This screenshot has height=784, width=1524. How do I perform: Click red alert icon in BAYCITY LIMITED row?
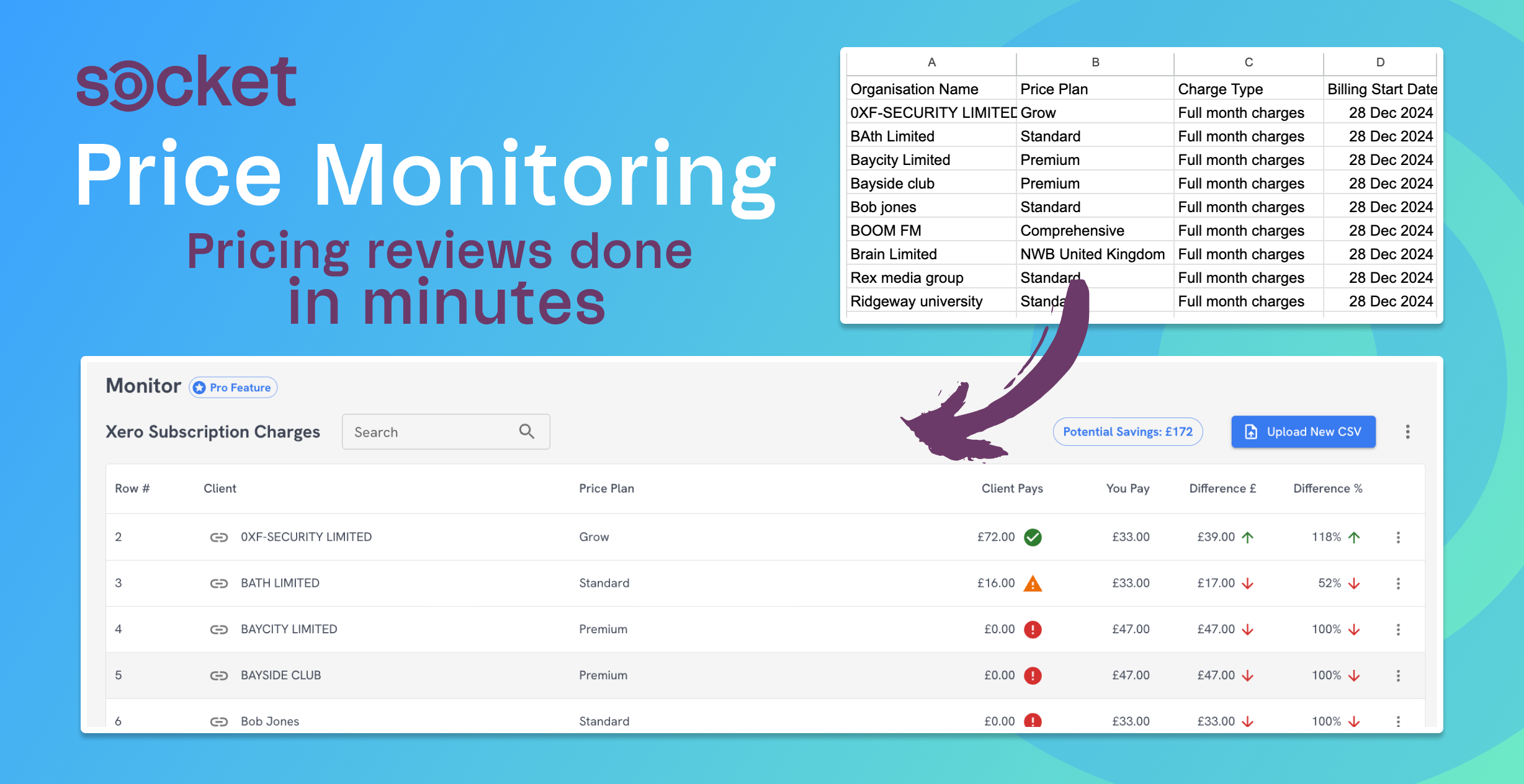tap(1033, 630)
